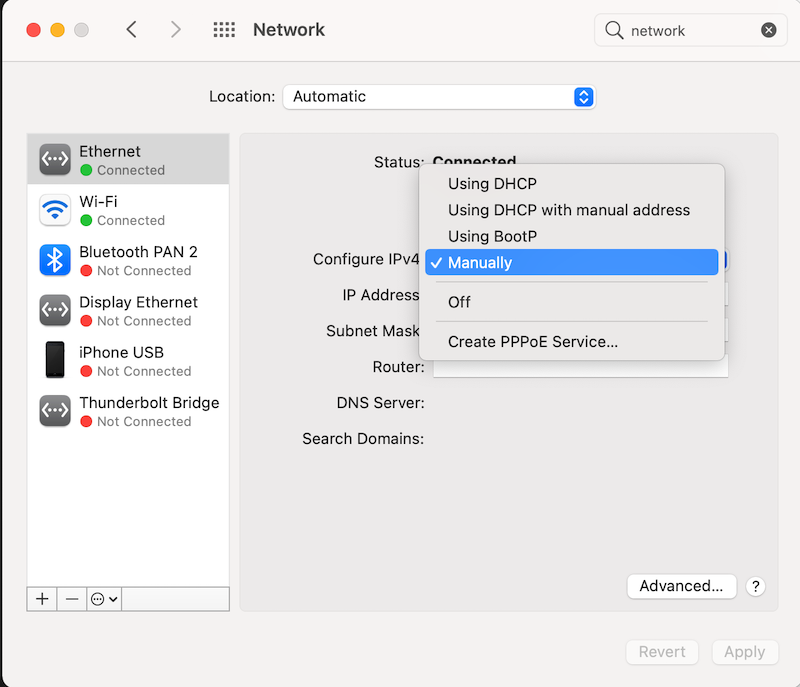
Task: Click the Bluetooth PAN 2 label
Action: tap(138, 252)
